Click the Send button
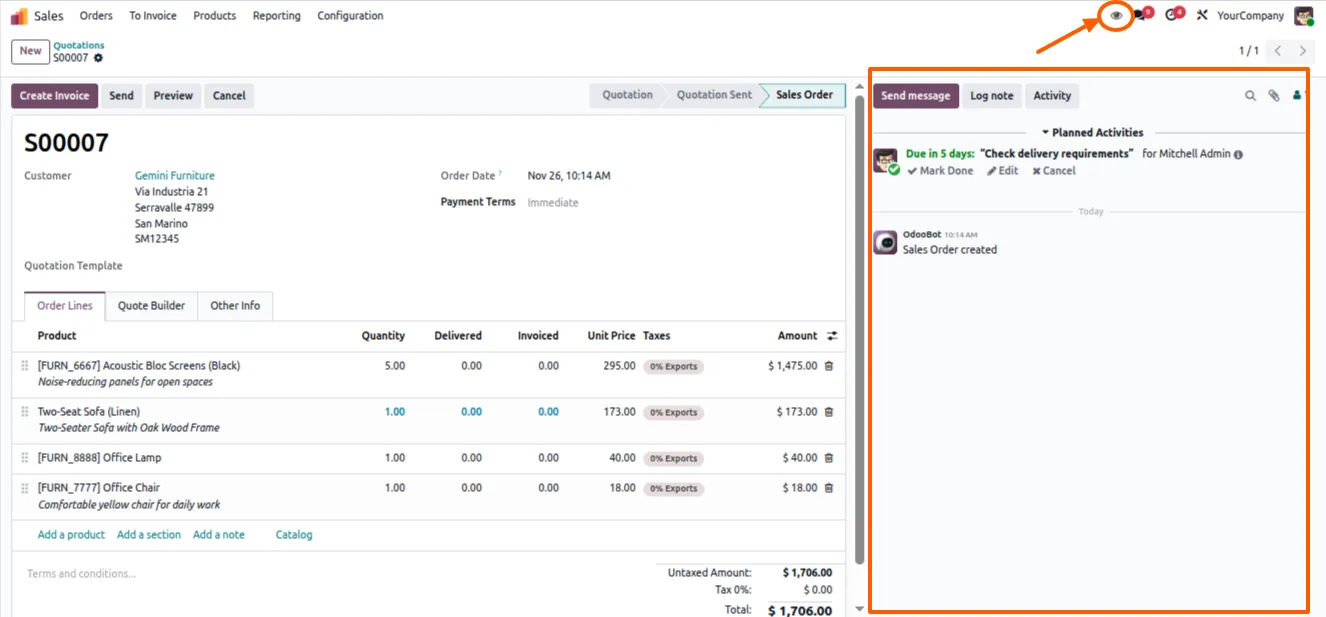Screen dimensions: 1326x617 (121, 96)
